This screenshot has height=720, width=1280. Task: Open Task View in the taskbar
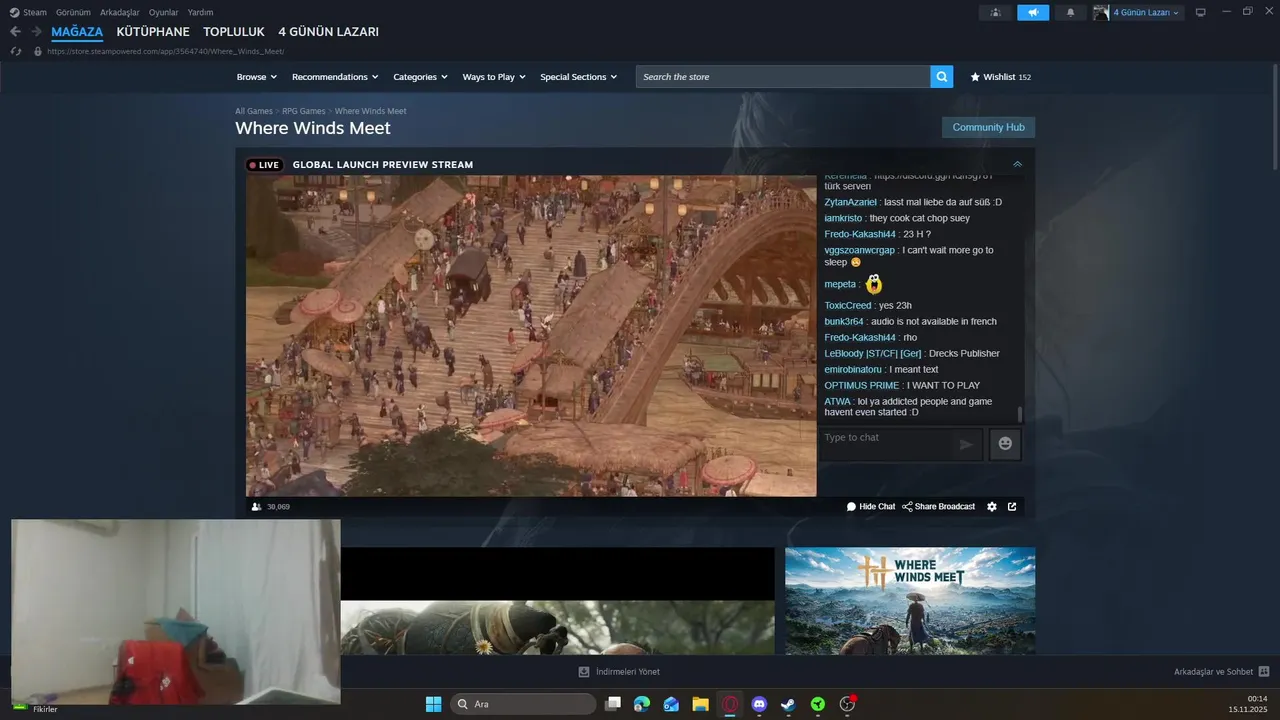click(613, 704)
